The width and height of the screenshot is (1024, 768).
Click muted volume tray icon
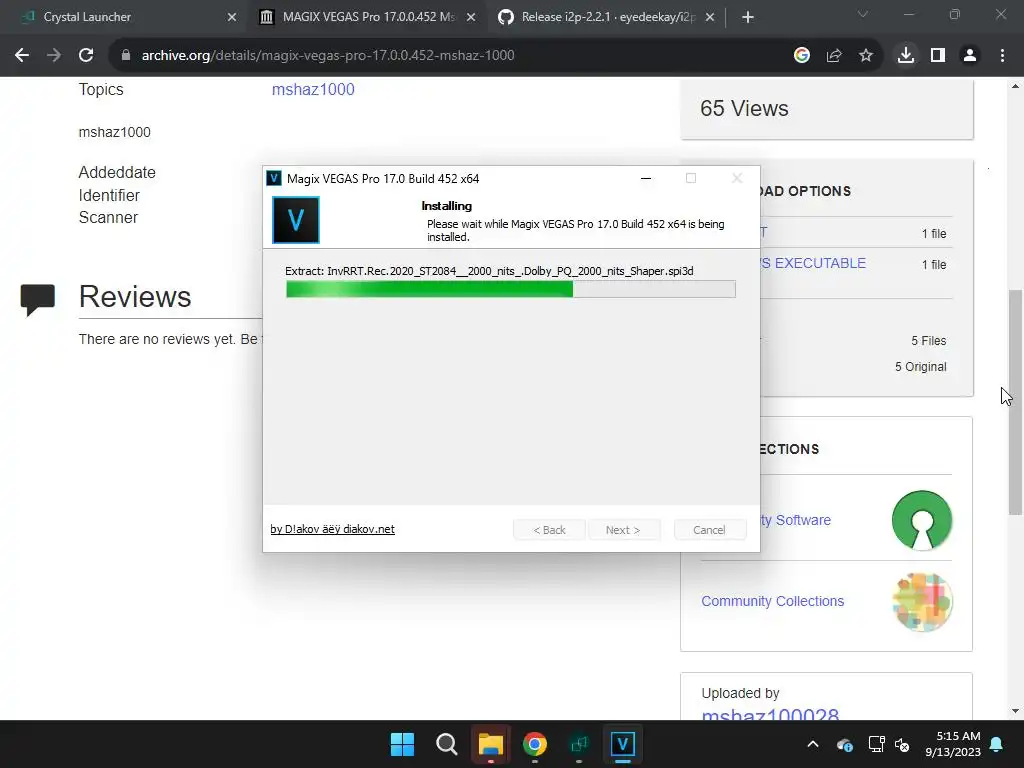(x=903, y=744)
